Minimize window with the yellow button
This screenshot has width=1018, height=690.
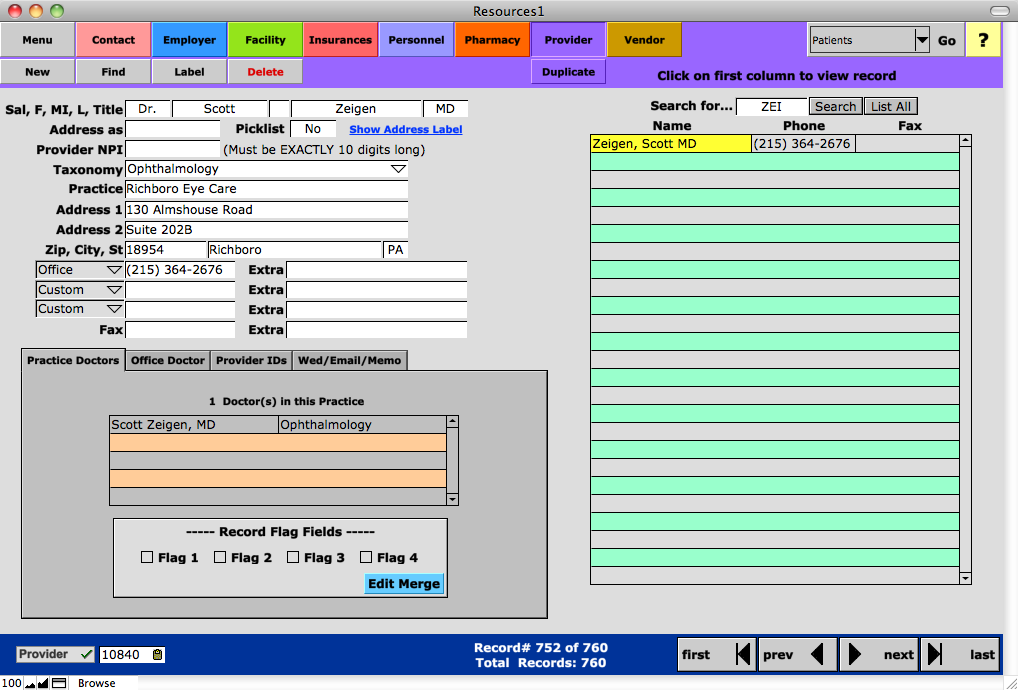tap(36, 11)
